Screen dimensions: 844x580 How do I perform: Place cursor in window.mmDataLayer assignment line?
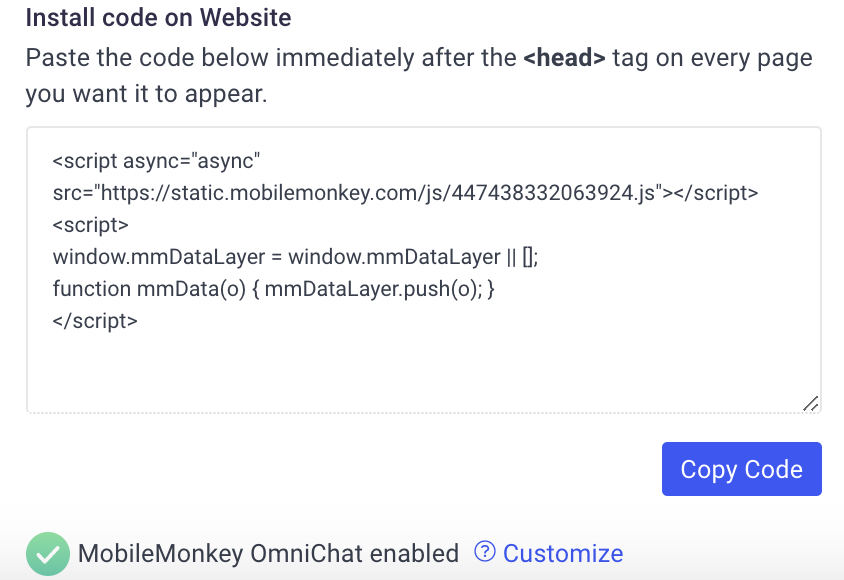(295, 257)
